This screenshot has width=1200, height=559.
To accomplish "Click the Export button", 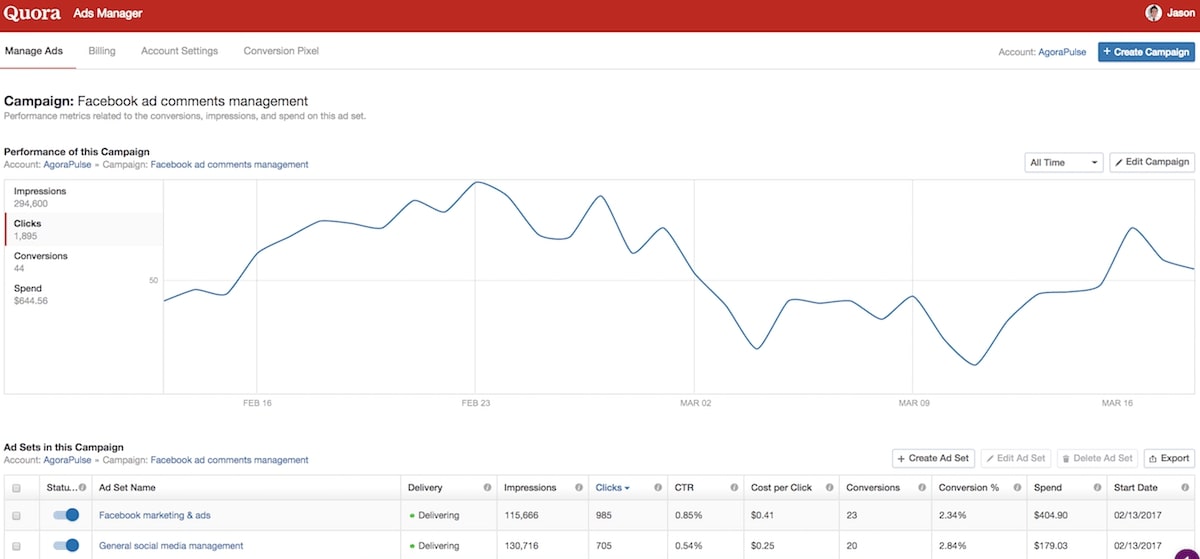I will [x=1169, y=458].
